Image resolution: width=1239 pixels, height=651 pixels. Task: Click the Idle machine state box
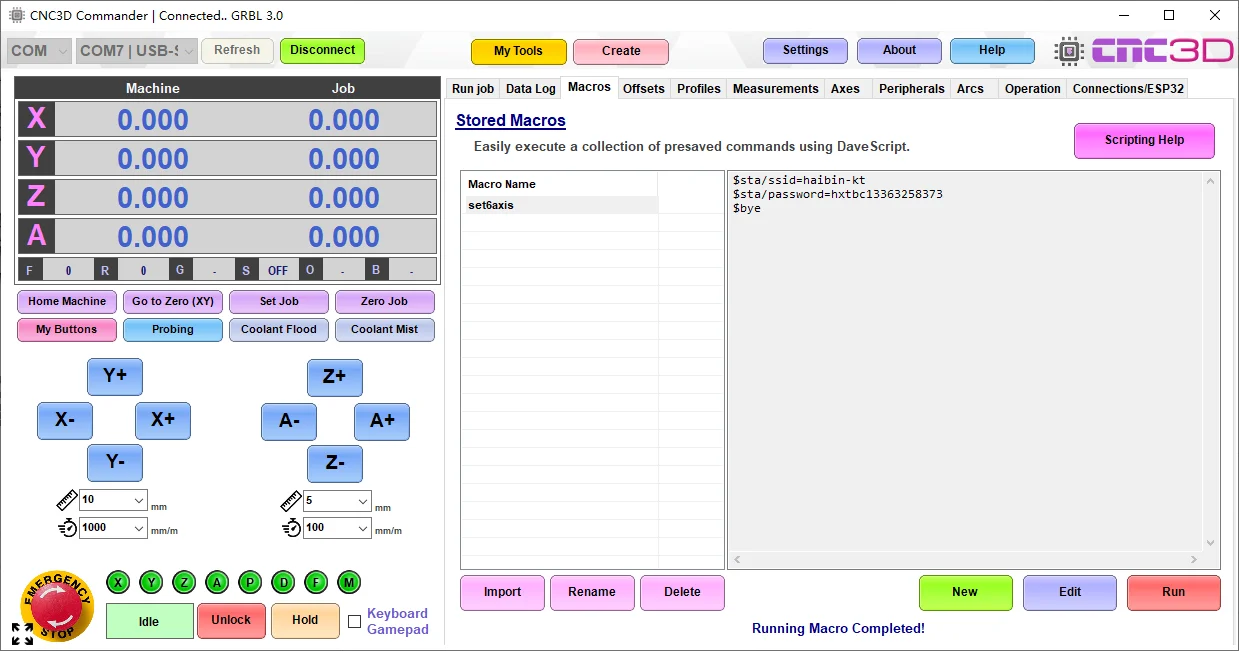tap(149, 621)
